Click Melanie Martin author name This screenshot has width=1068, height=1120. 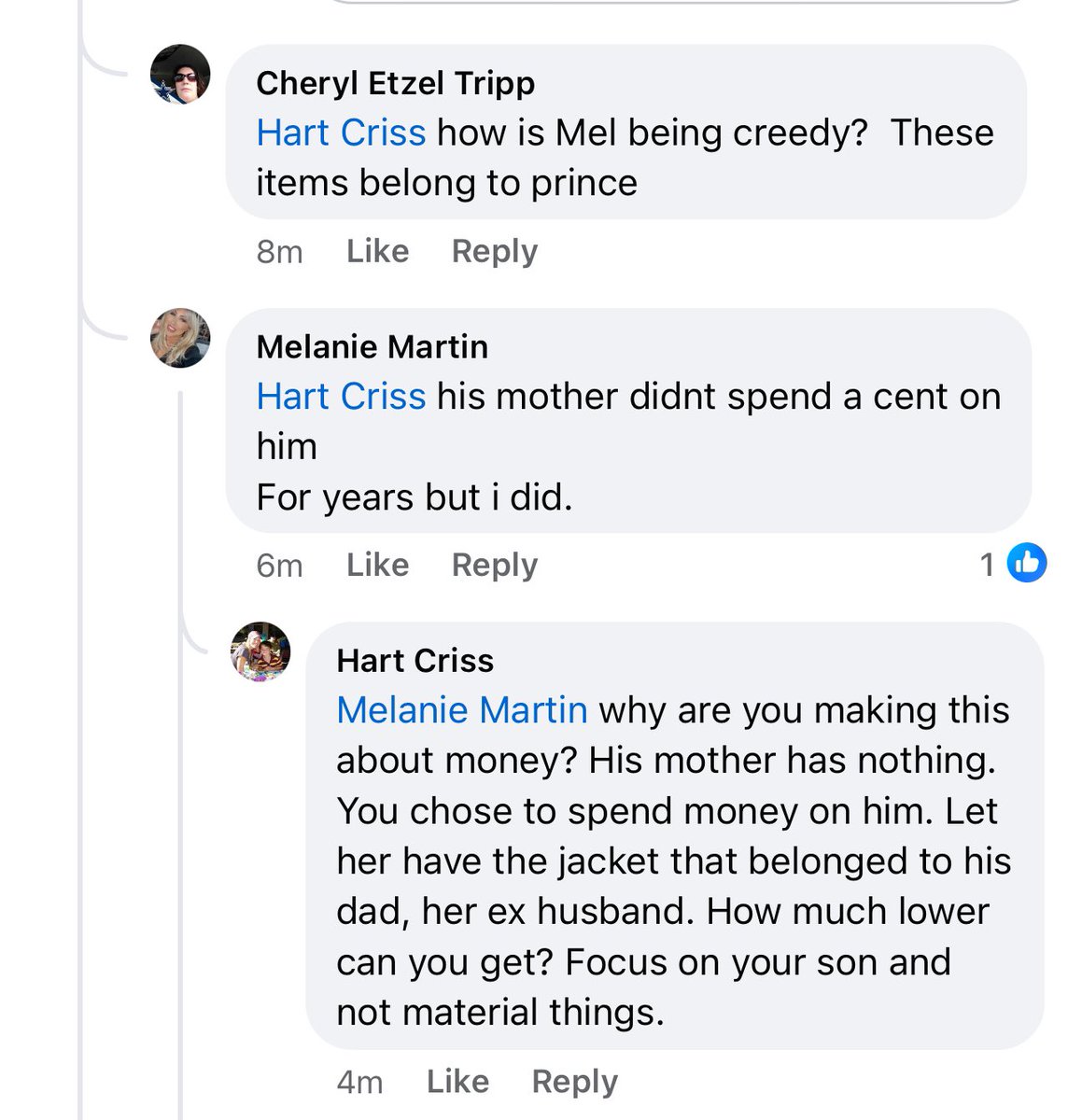click(x=372, y=347)
